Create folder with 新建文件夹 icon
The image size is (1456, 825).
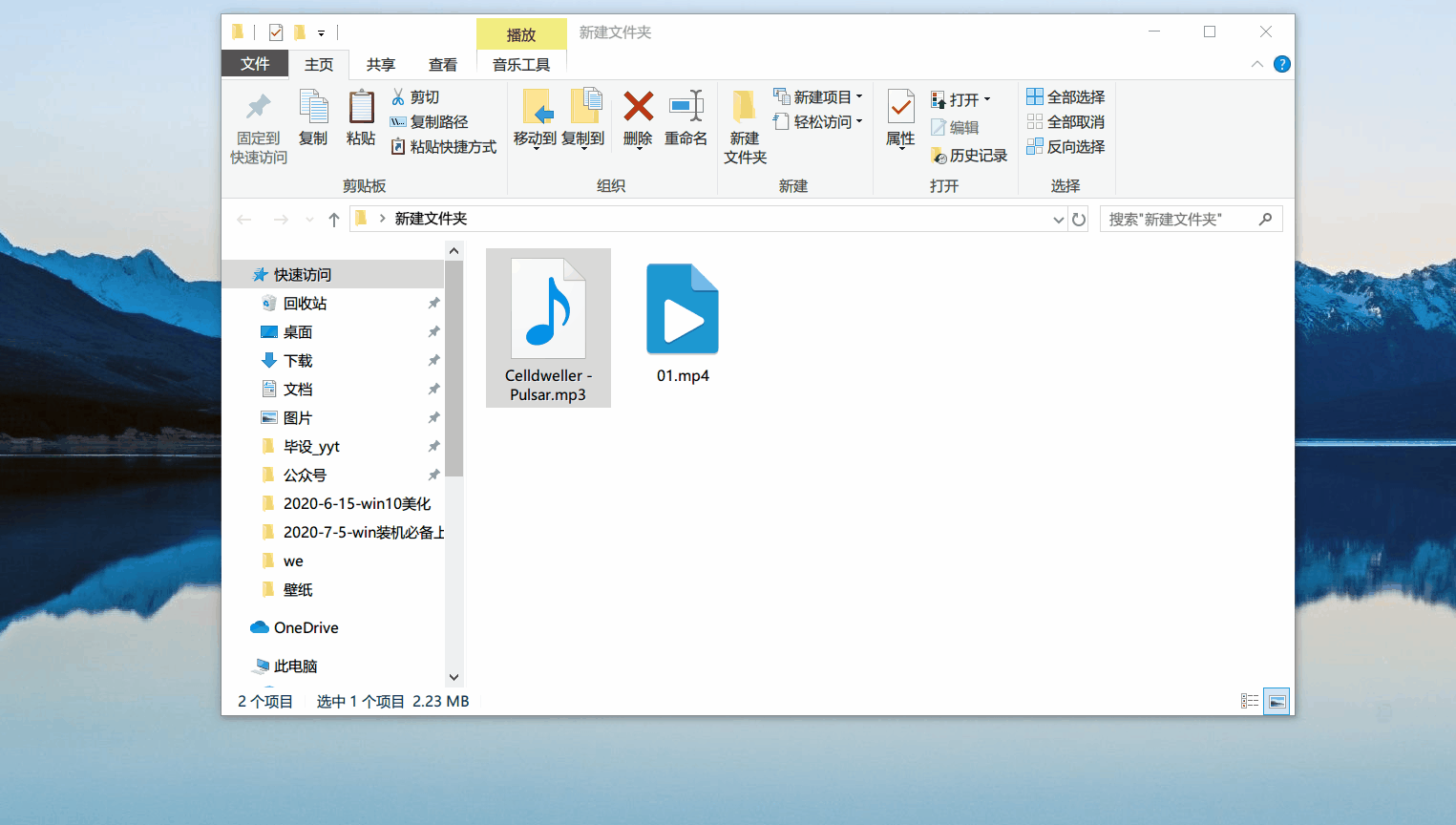pos(745,124)
